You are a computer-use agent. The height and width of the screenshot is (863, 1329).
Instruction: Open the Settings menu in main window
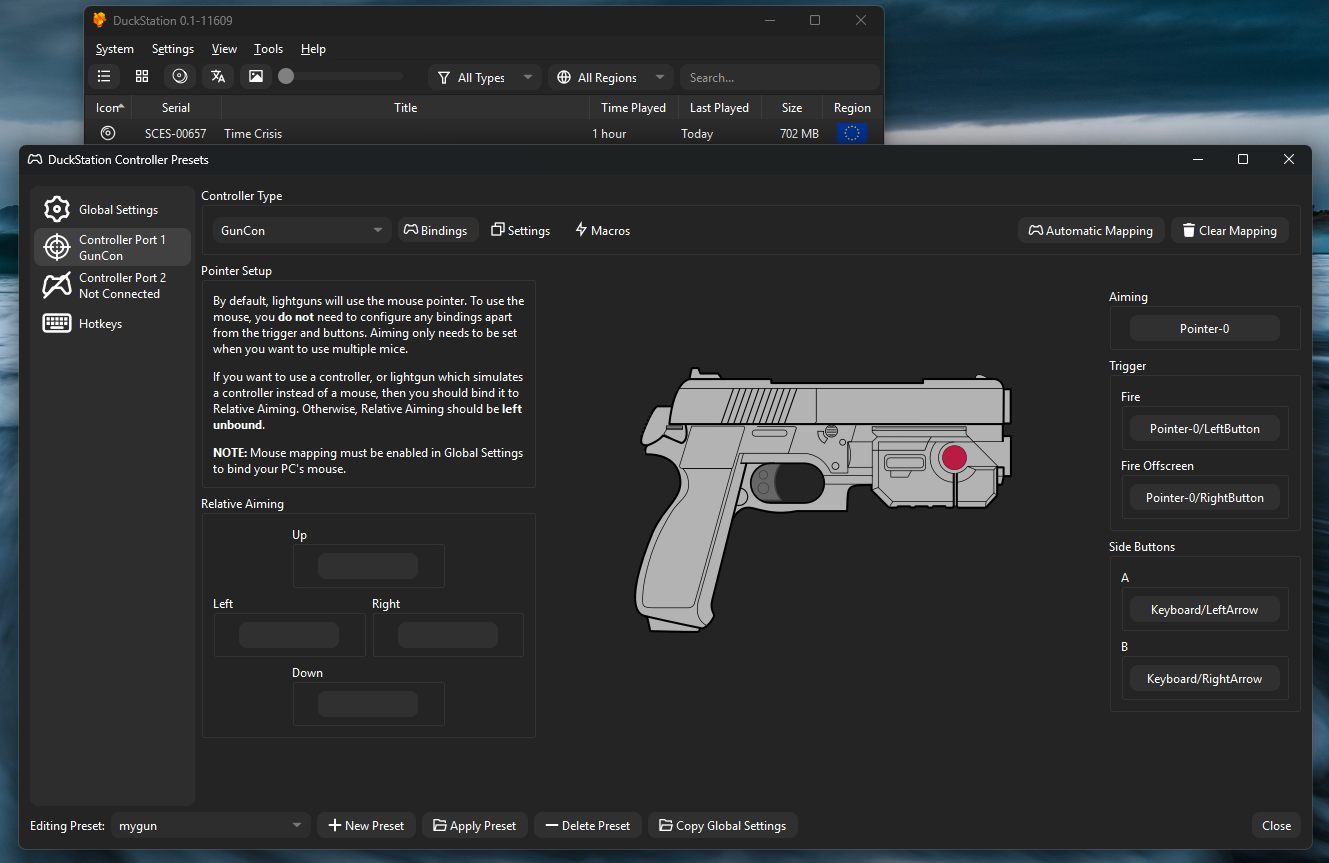[x=173, y=49]
